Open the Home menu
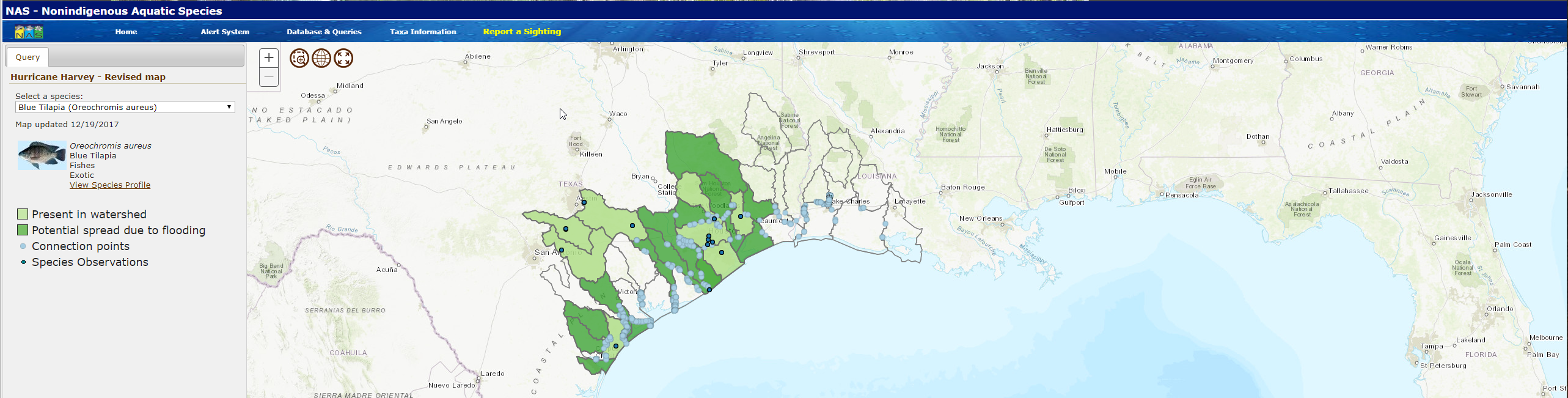Image resolution: width=1568 pixels, height=398 pixels. tap(126, 32)
